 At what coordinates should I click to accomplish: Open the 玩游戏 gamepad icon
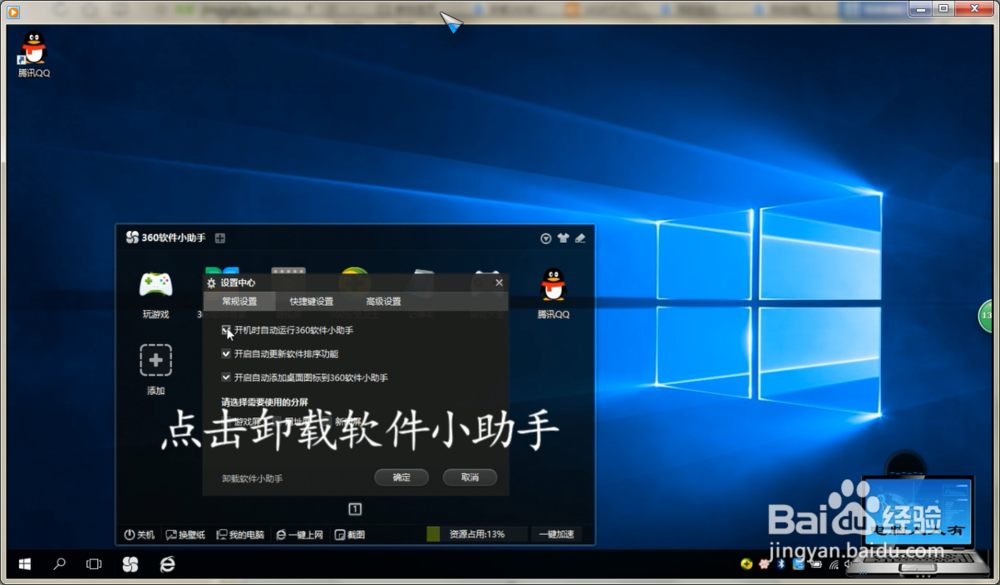(156, 285)
